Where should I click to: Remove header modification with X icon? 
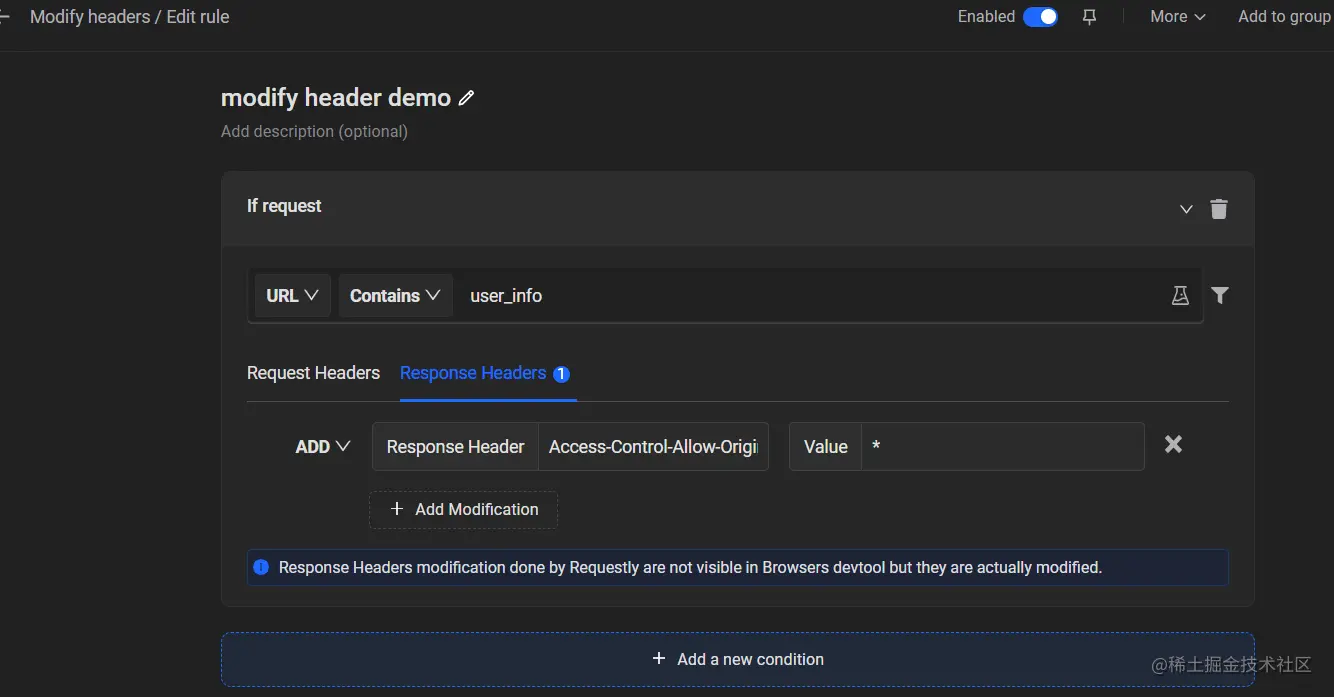click(1174, 444)
